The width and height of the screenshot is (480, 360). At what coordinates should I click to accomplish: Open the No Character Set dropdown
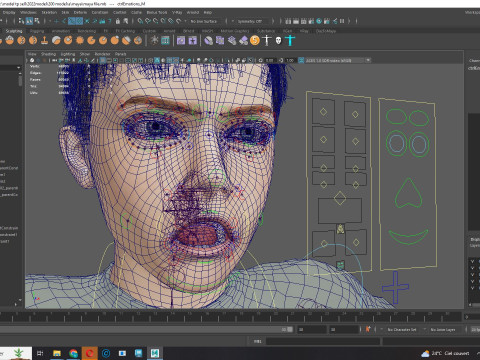pos(402,329)
